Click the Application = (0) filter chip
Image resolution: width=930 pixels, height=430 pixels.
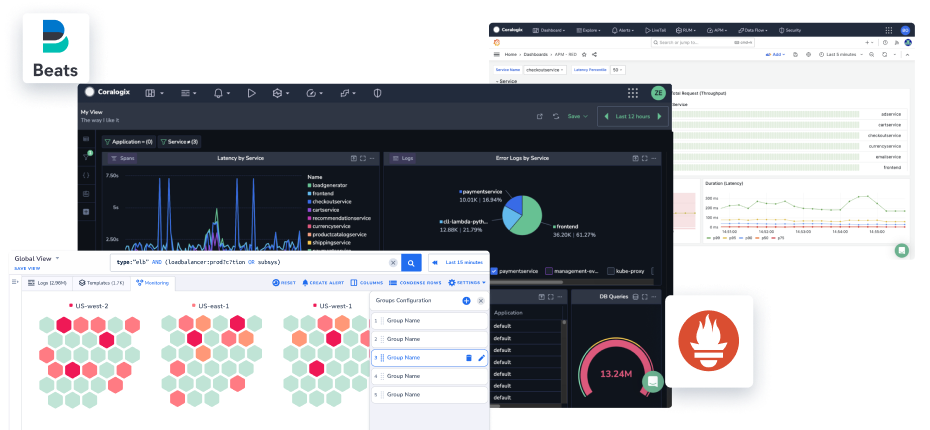point(129,142)
